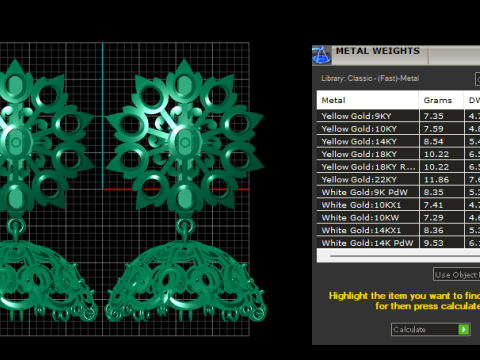This screenshot has height=360, width=480.
Task: Click the 8.54 grams cell
Action: [x=441, y=141]
